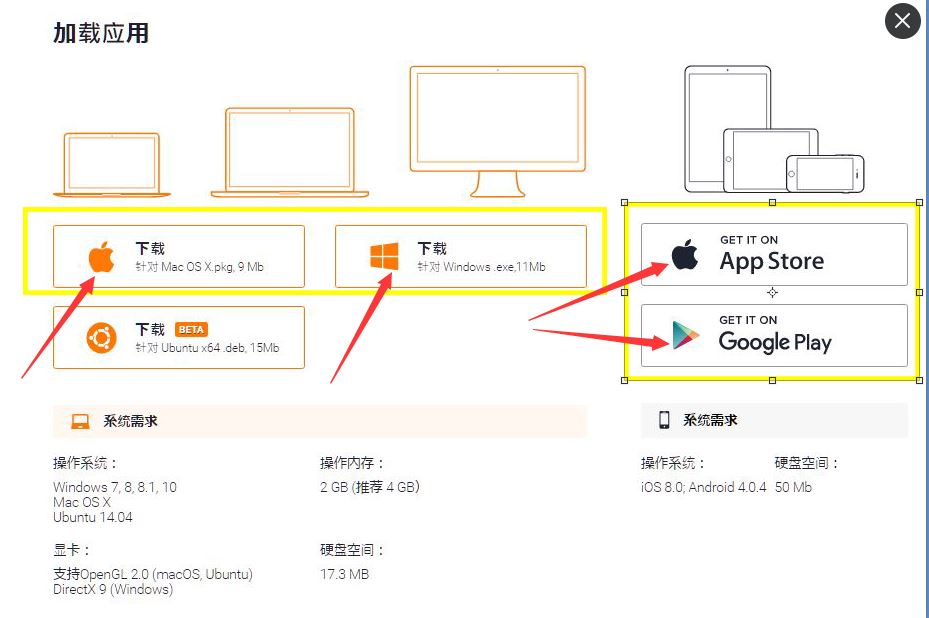
Task: Click the 显卡 label
Action: tap(71, 550)
